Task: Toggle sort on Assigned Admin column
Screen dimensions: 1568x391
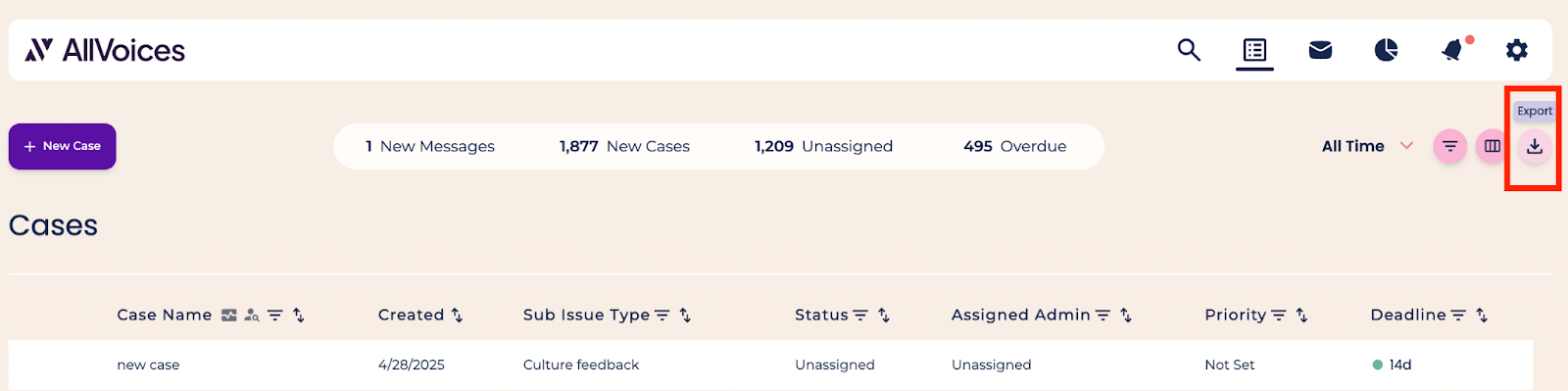Action: [x=1126, y=316]
